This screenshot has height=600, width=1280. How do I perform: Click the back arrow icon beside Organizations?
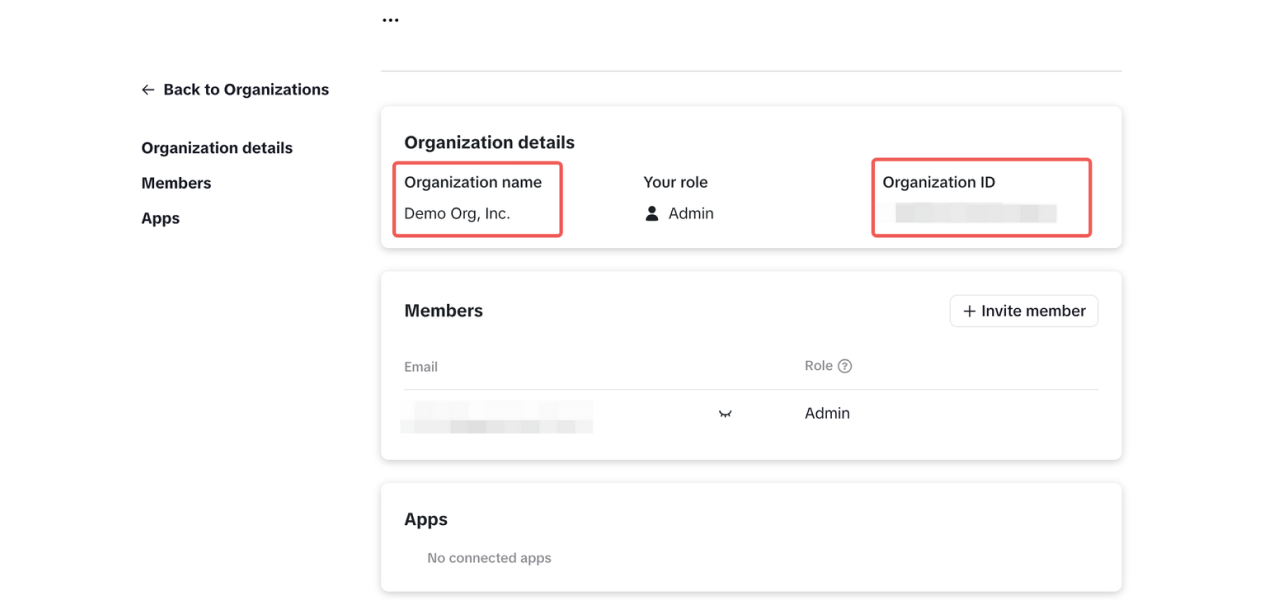tap(148, 90)
